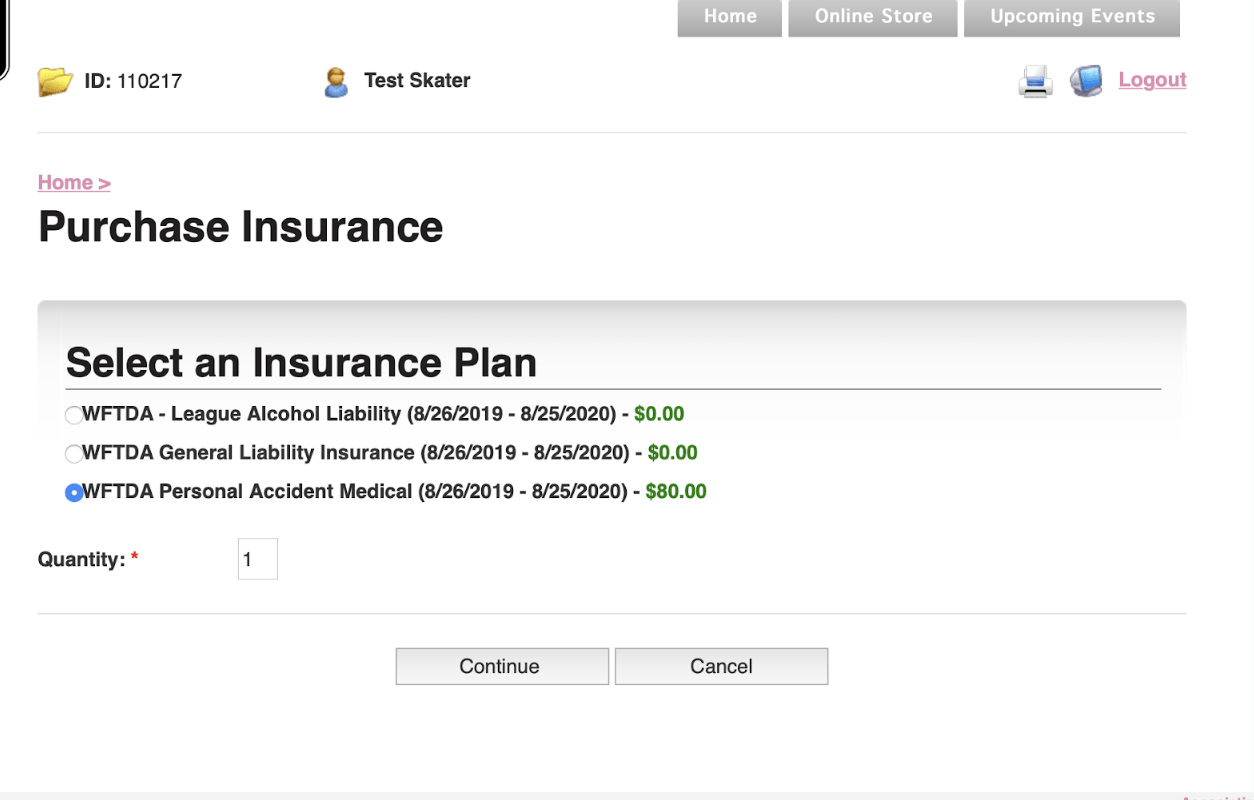Click the yellow folder icon beside ID

[x=55, y=81]
